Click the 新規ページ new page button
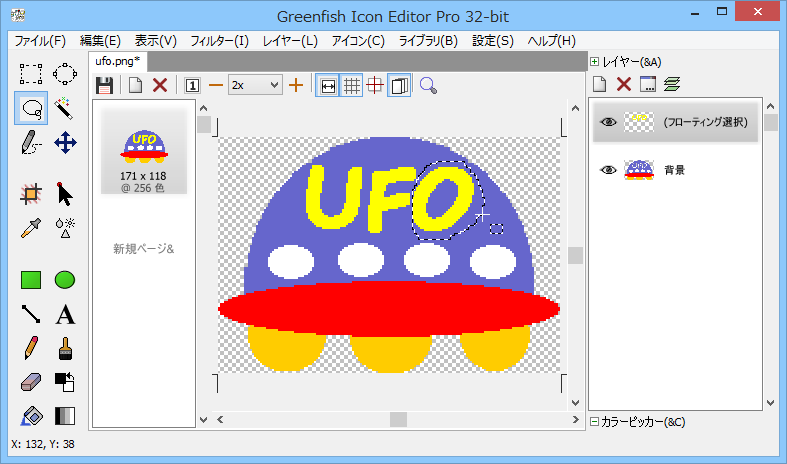 143,248
